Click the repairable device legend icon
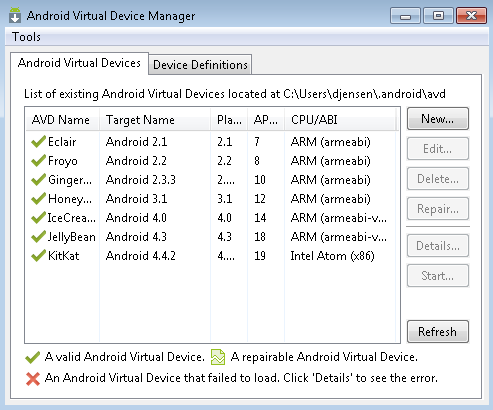 pos(218,357)
